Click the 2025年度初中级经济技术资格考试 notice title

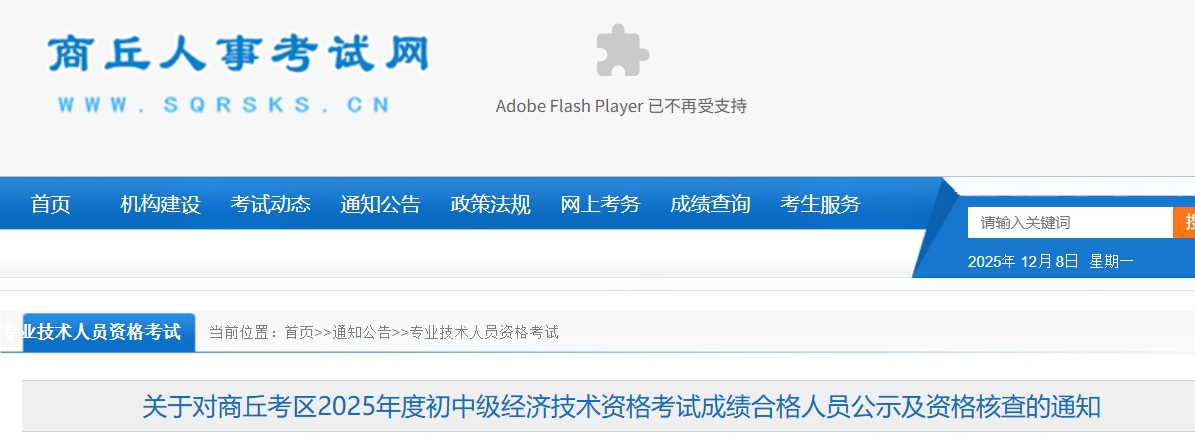point(621,407)
